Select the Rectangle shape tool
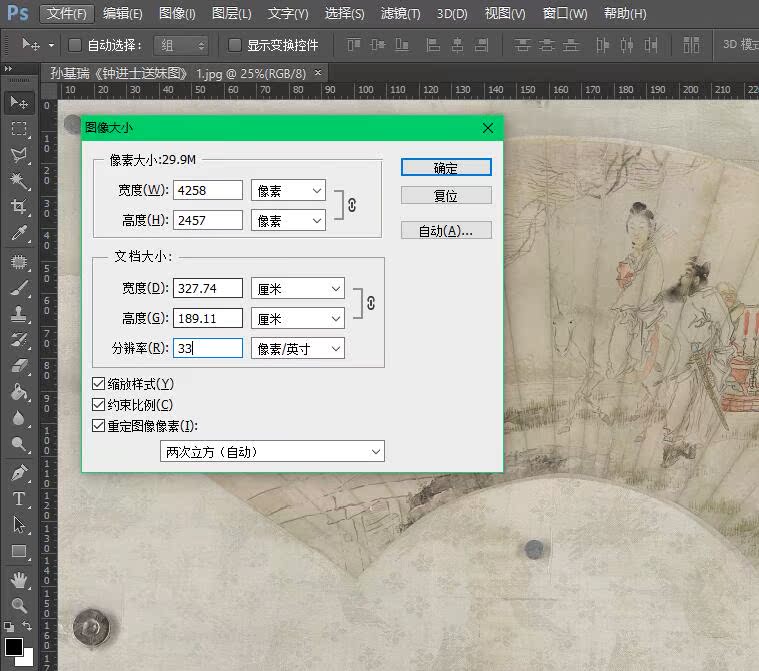 point(19,551)
